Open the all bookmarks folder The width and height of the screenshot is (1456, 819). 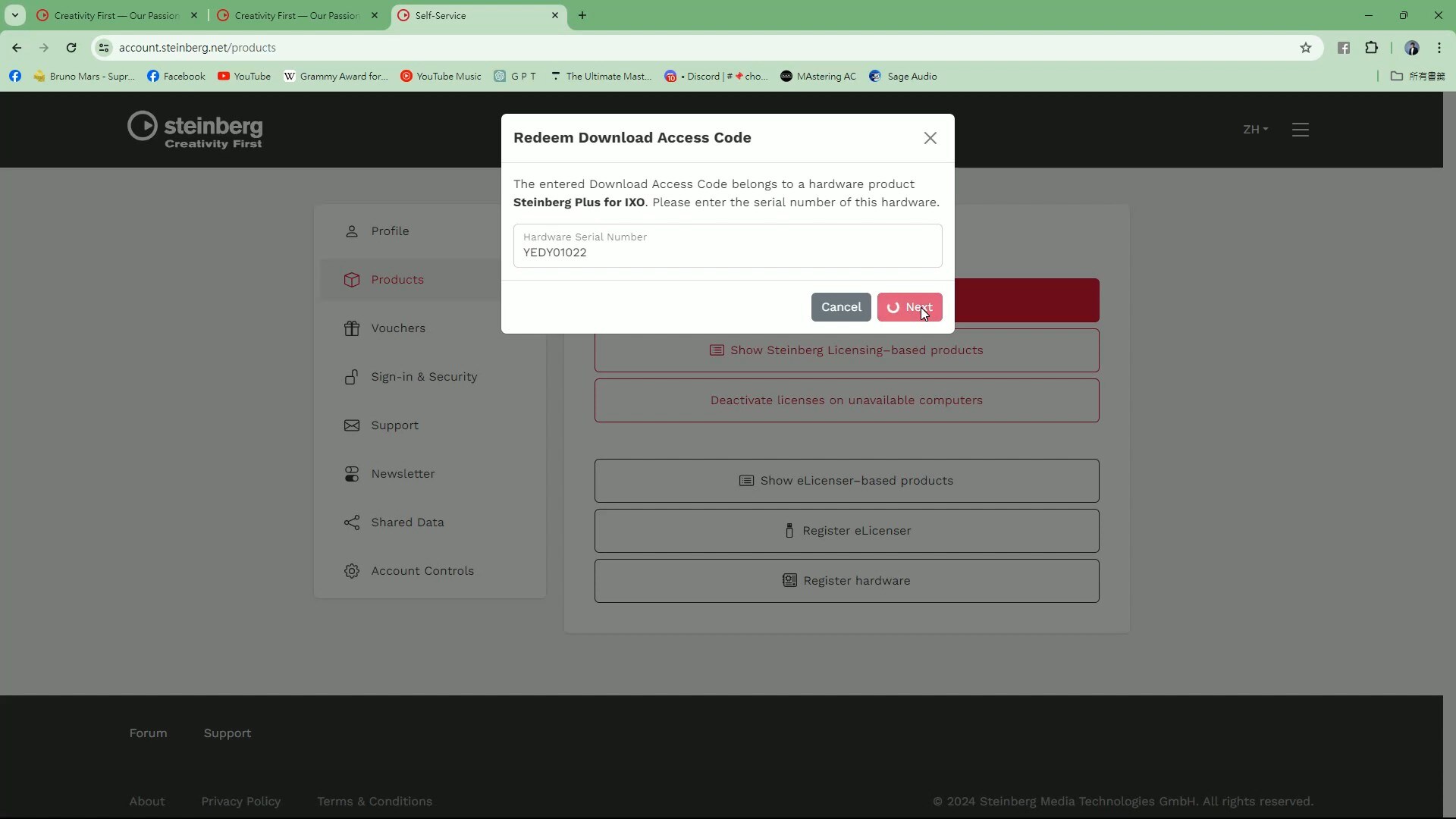pyautogui.click(x=1417, y=77)
